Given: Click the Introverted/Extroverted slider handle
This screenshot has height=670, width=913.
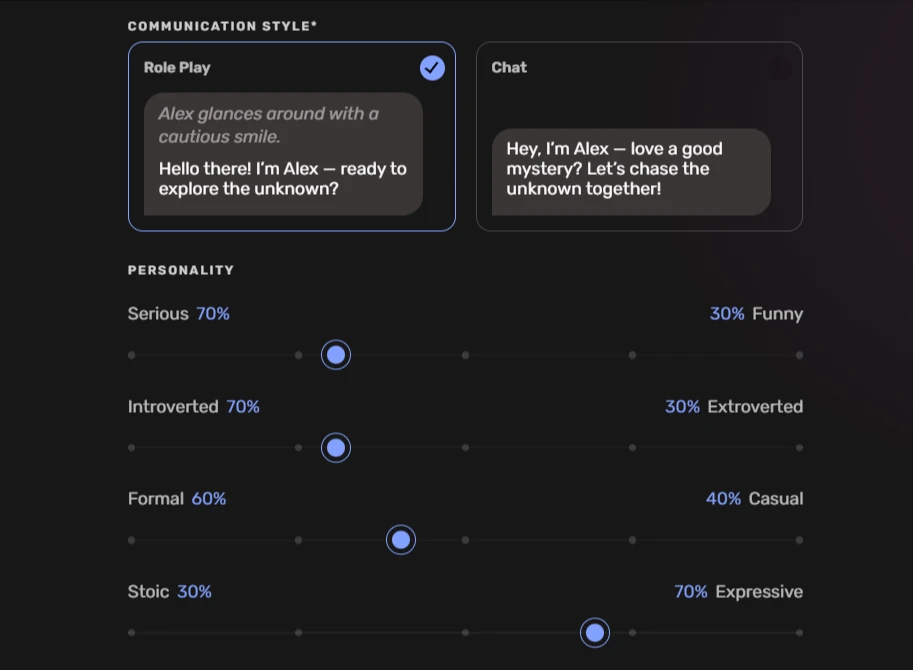Looking at the screenshot, I should coord(335,447).
